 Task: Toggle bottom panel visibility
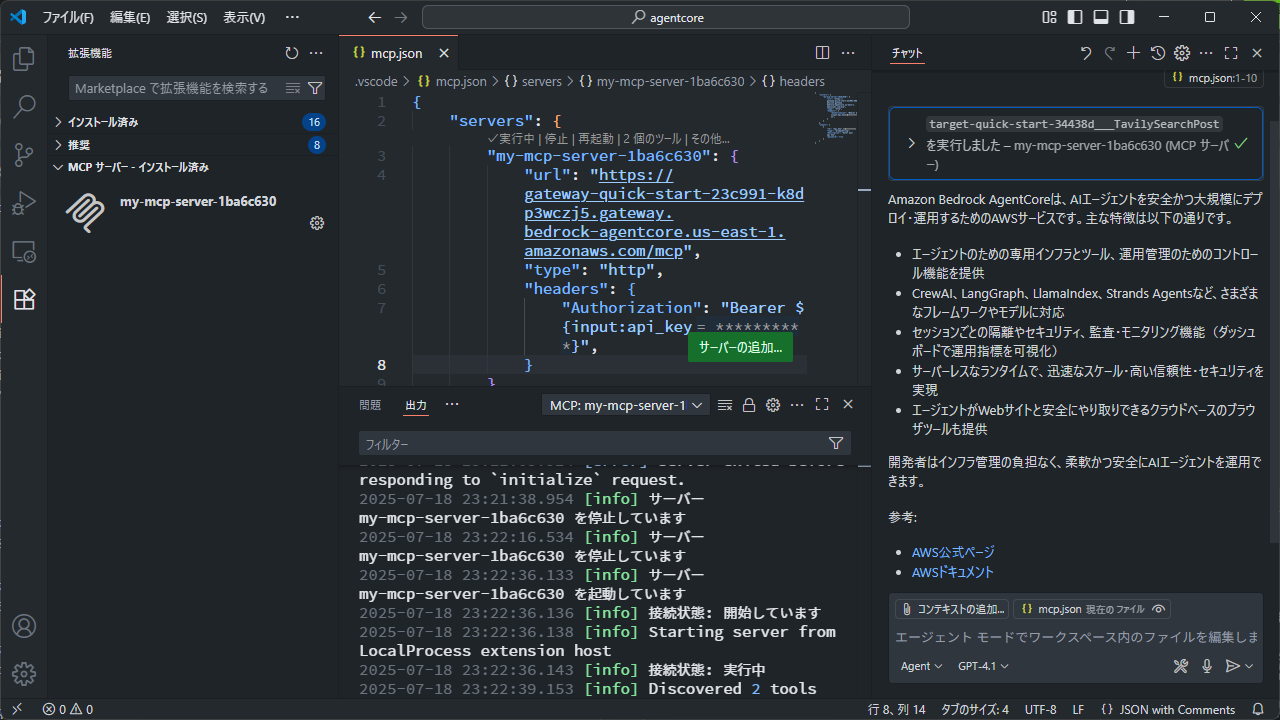[1101, 17]
